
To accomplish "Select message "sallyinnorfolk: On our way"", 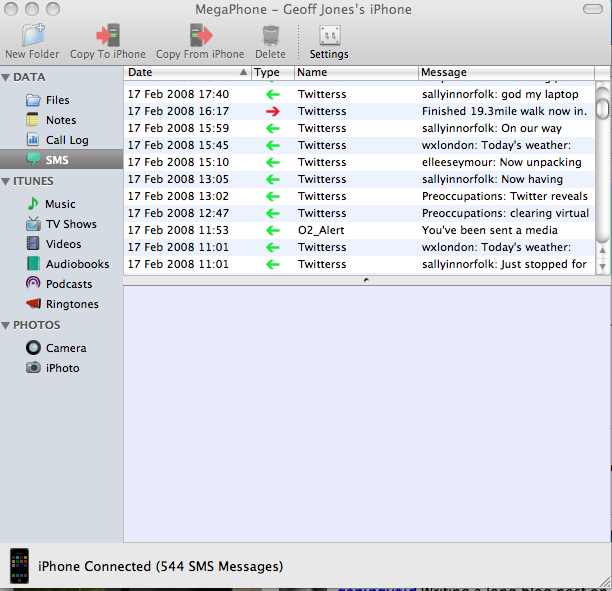I will pos(491,128).
